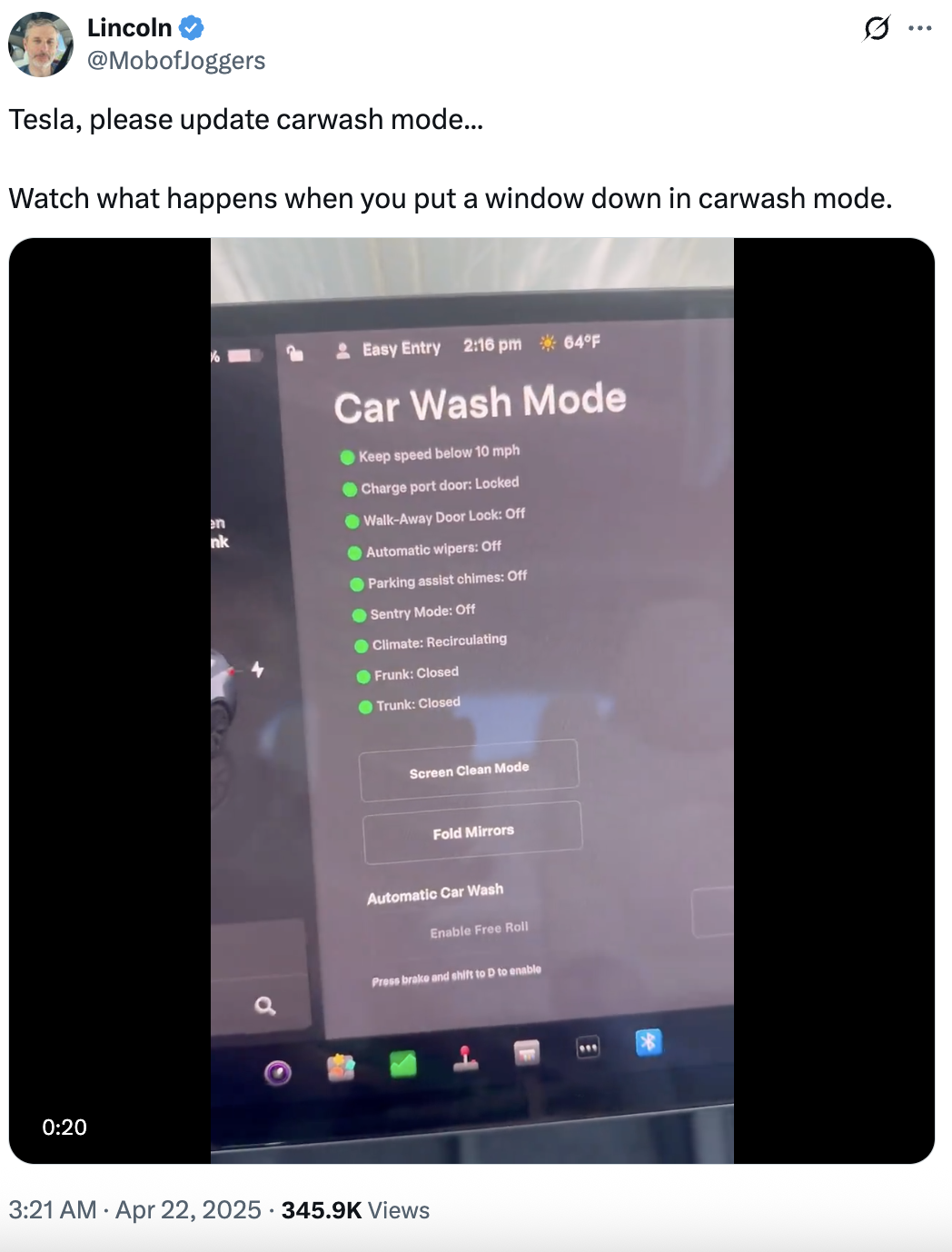952x1252 pixels.
Task: Click the green stocks chart icon in the dock
Action: pyautogui.click(x=403, y=1063)
